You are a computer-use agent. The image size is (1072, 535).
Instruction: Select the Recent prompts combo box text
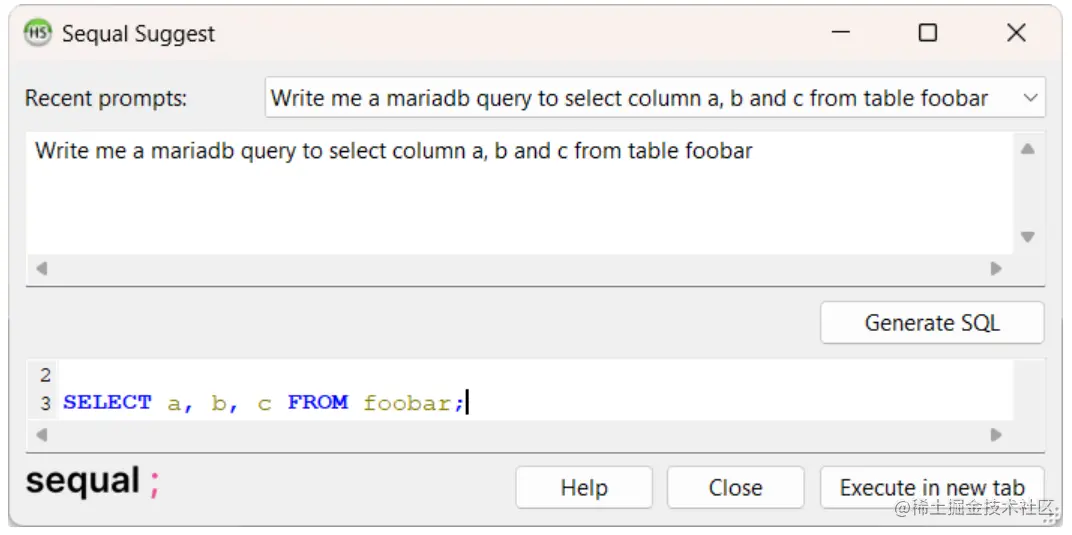point(629,98)
